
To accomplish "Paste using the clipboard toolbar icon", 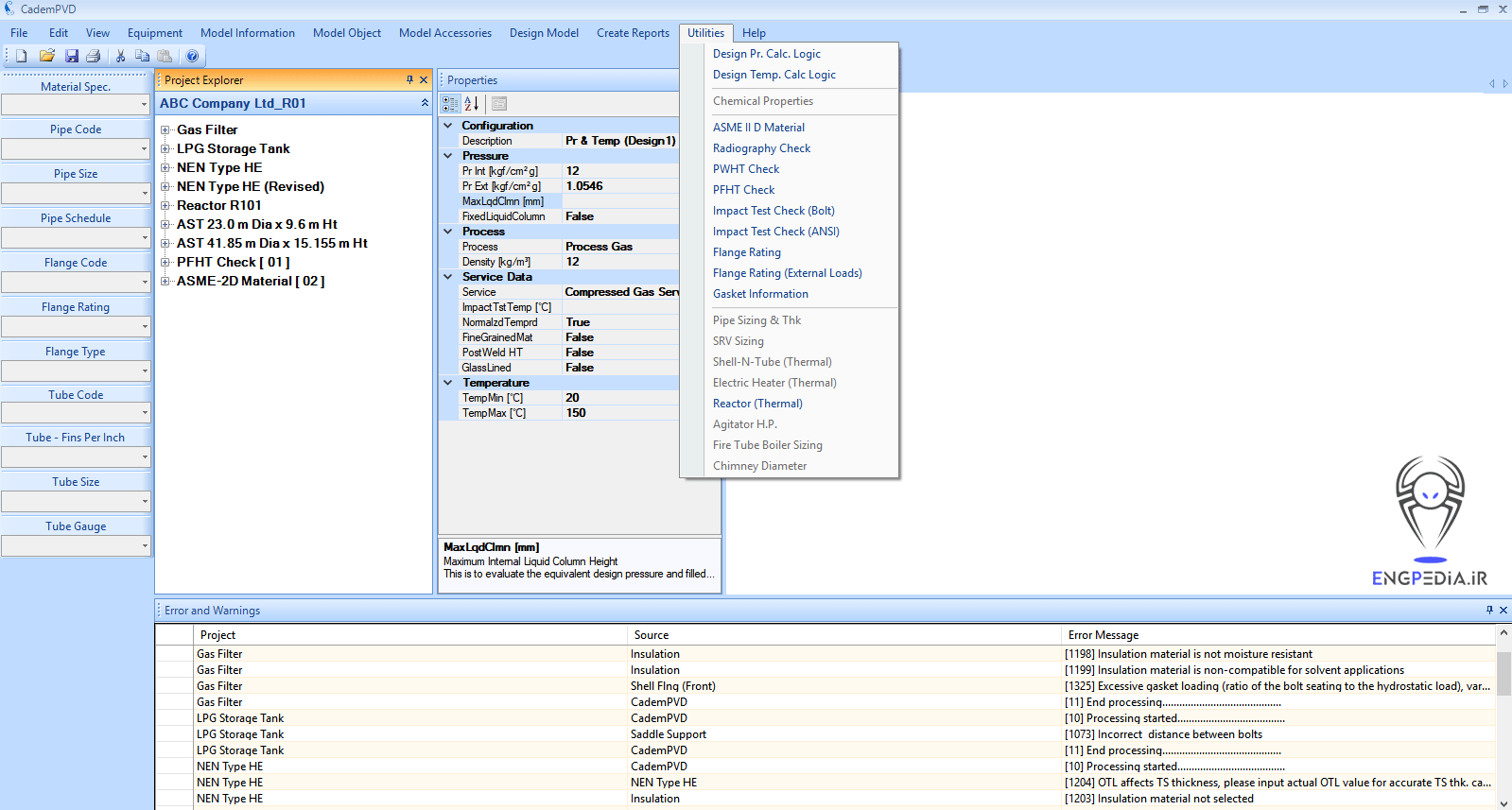I will [165, 56].
